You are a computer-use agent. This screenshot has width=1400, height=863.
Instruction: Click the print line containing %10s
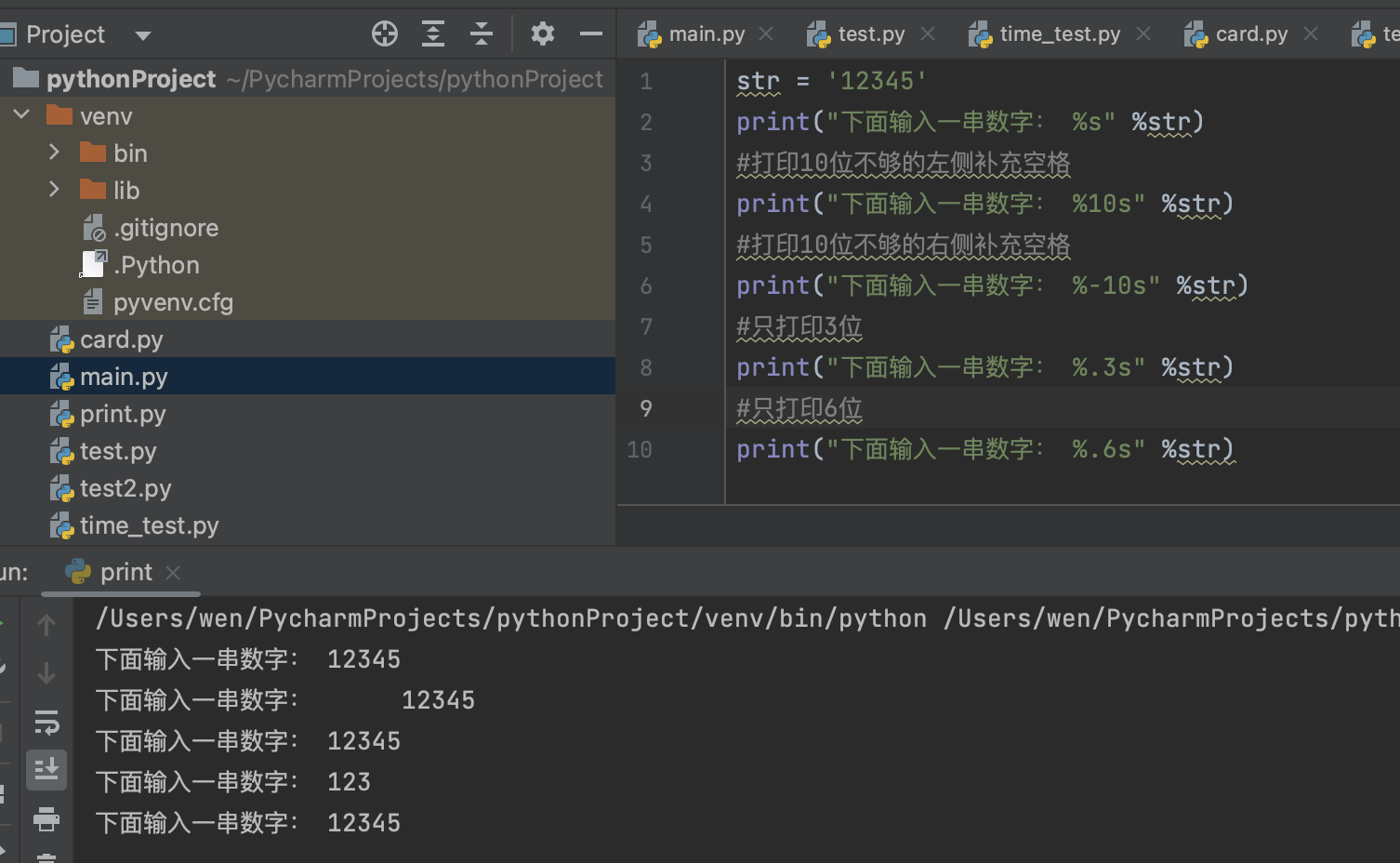pos(985,204)
